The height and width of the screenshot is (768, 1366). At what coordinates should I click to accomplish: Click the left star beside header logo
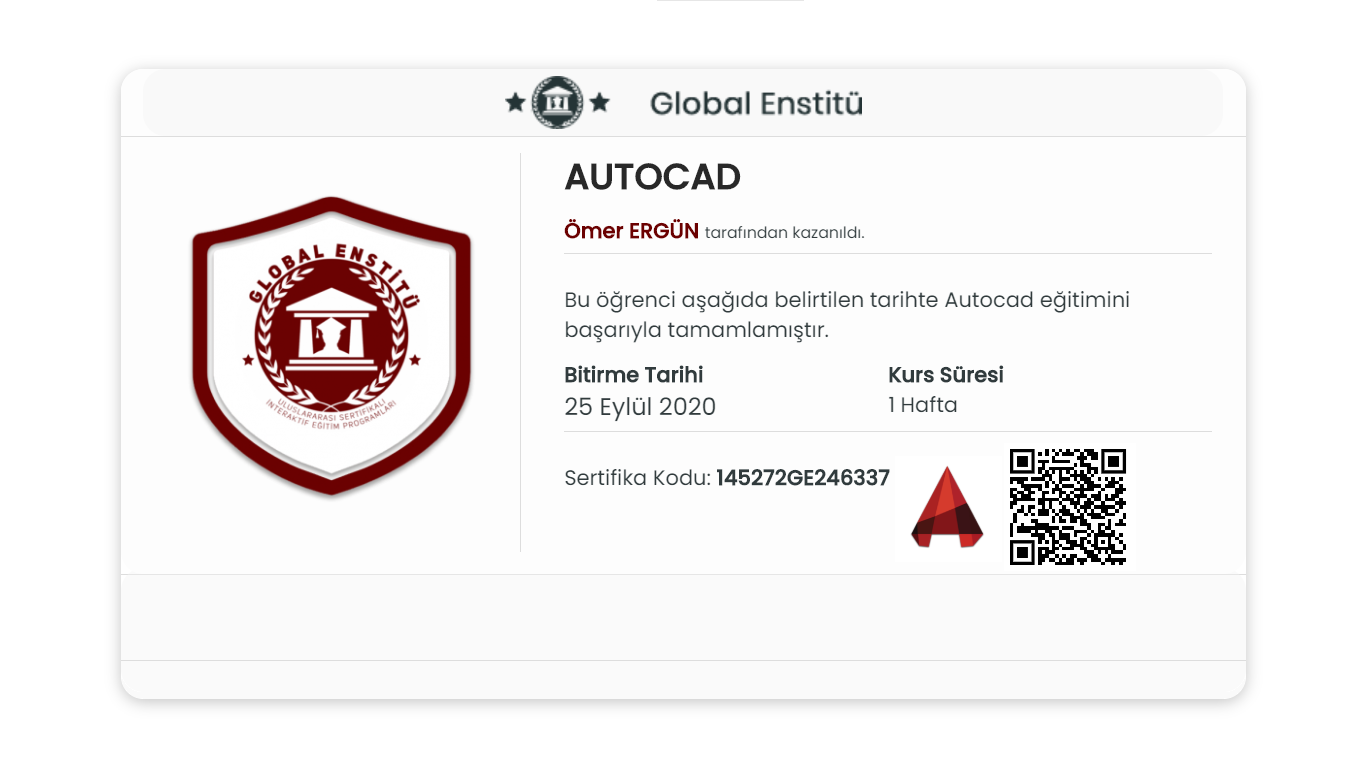[x=515, y=102]
